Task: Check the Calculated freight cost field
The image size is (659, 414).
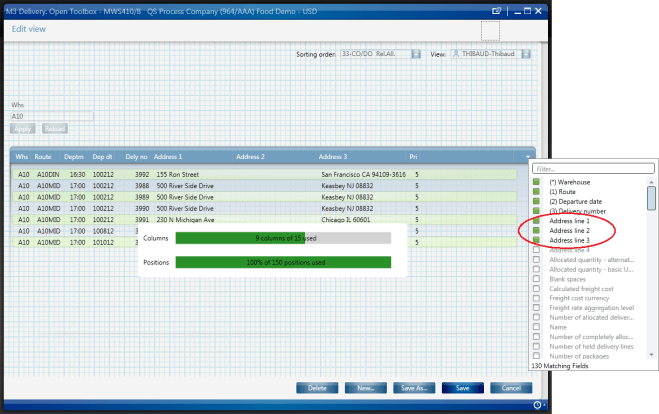Action: coord(536,289)
